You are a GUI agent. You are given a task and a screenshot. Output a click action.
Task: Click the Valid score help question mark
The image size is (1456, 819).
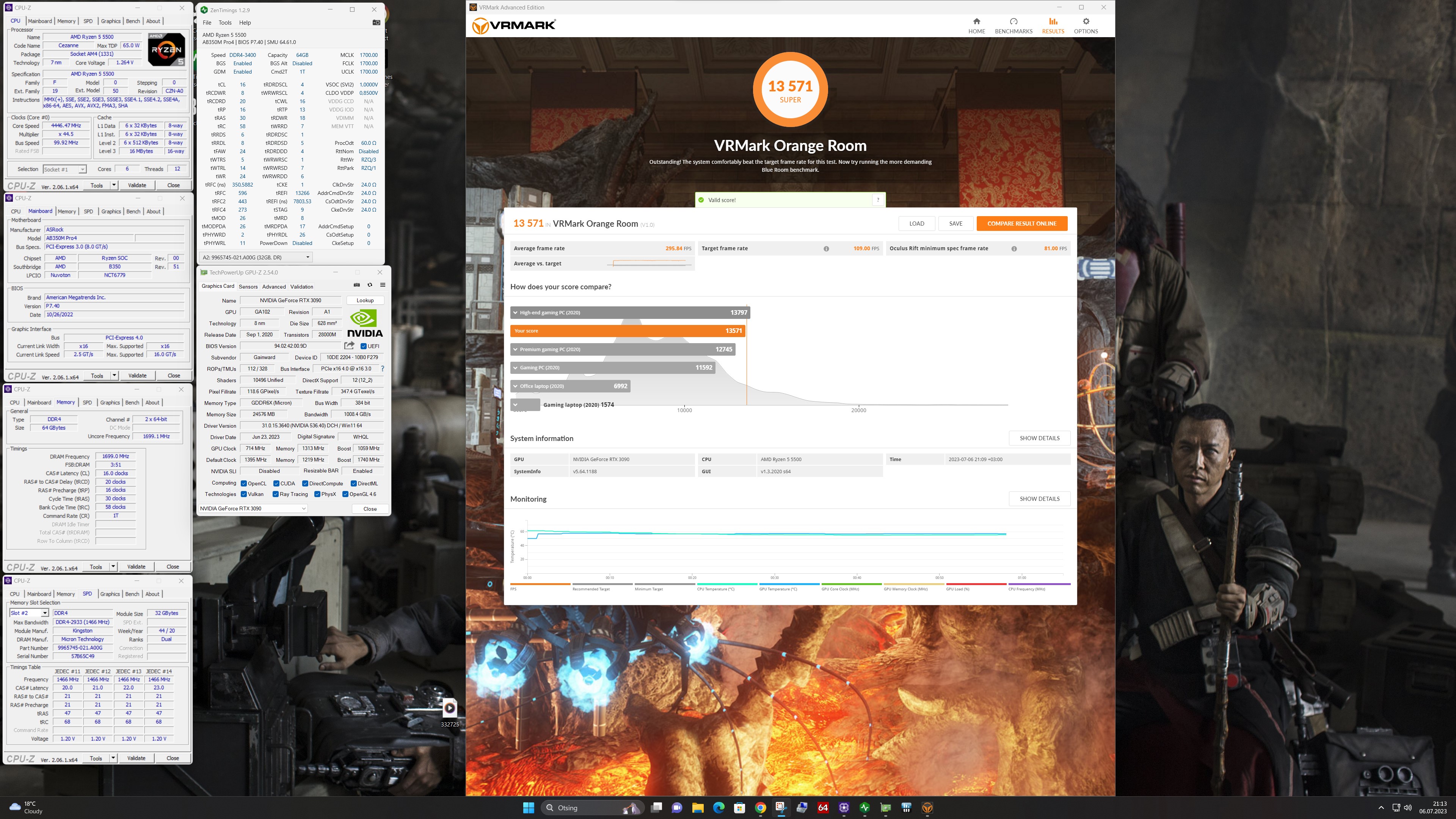coord(878,199)
